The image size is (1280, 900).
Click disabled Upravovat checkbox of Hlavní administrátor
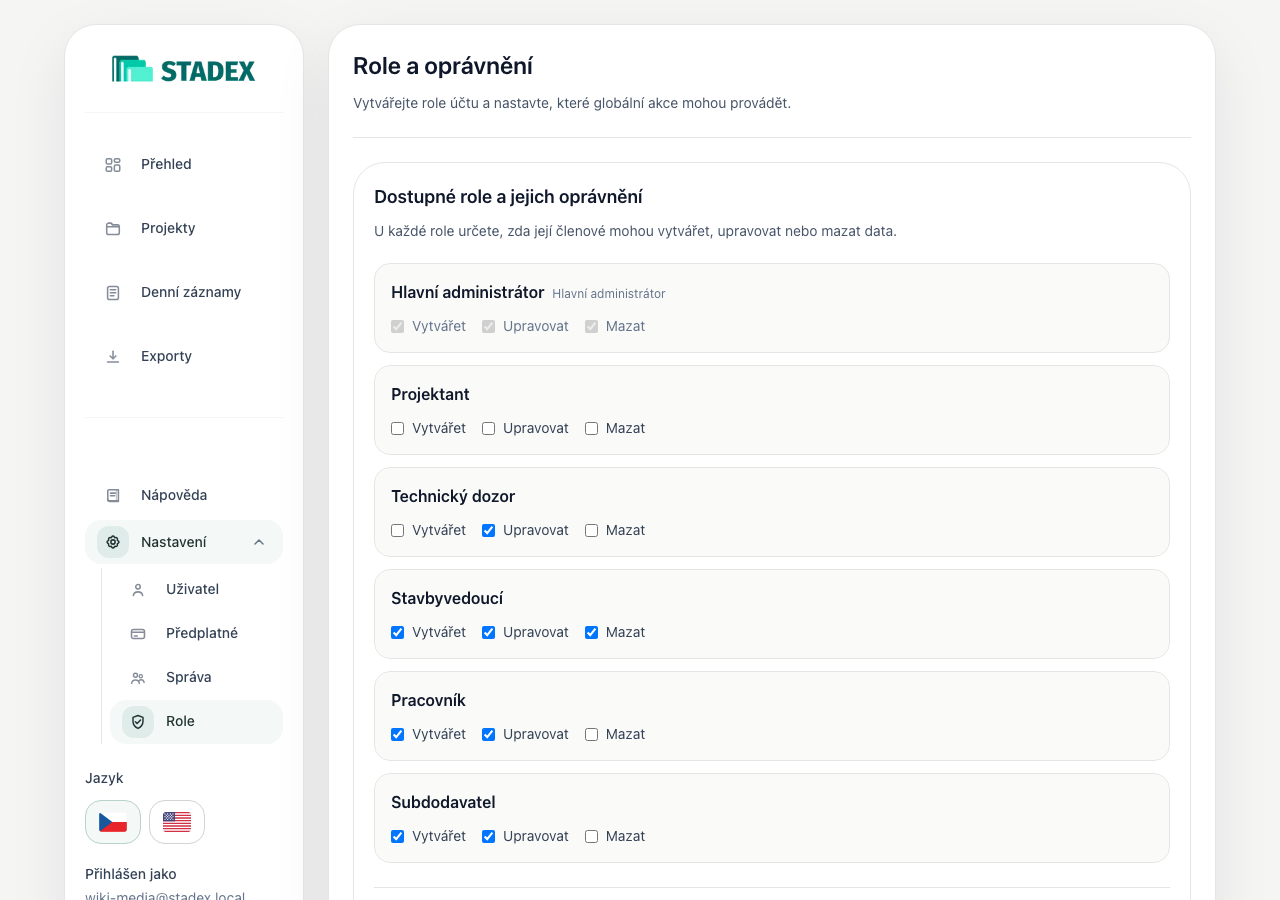(x=489, y=326)
